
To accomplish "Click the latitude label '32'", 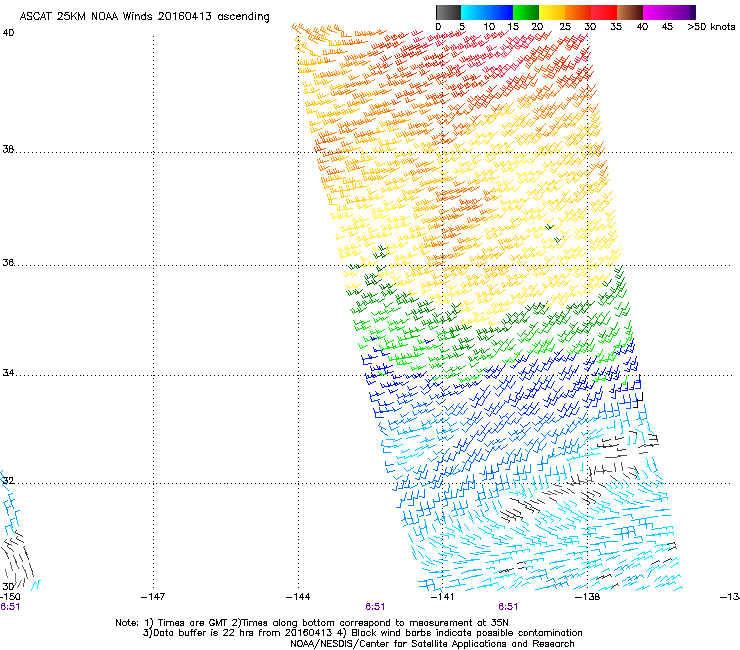I will coord(8,481).
